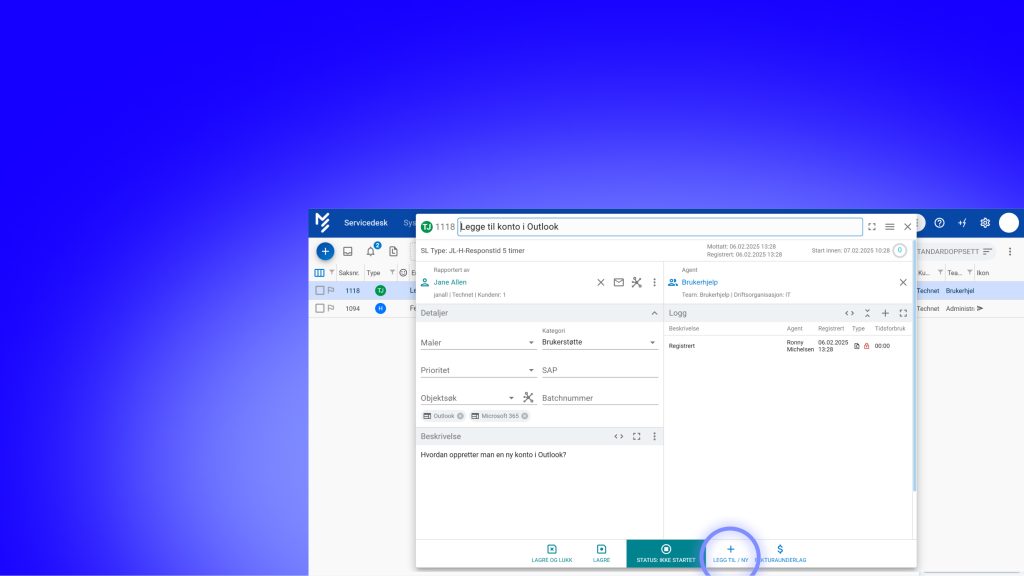1024x576 pixels.
Task: Open the user avatar in top bar
Action: point(1009,223)
